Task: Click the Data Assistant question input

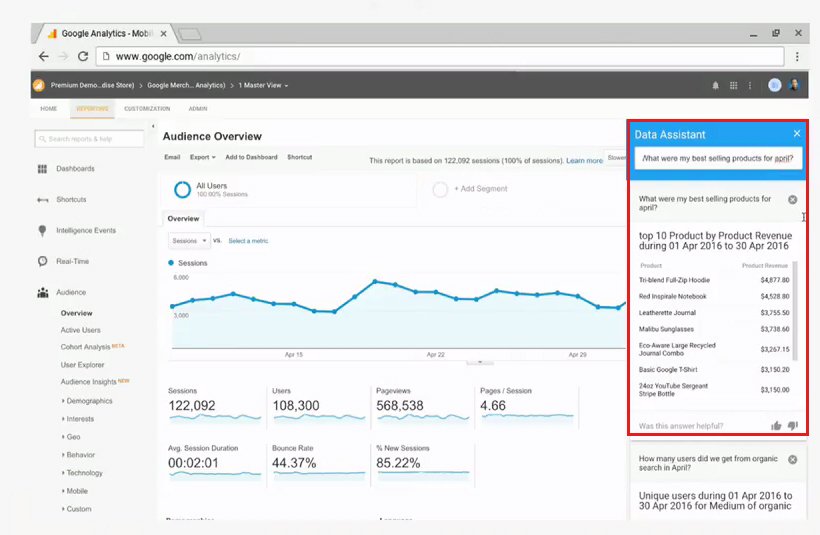Action: tap(718, 158)
